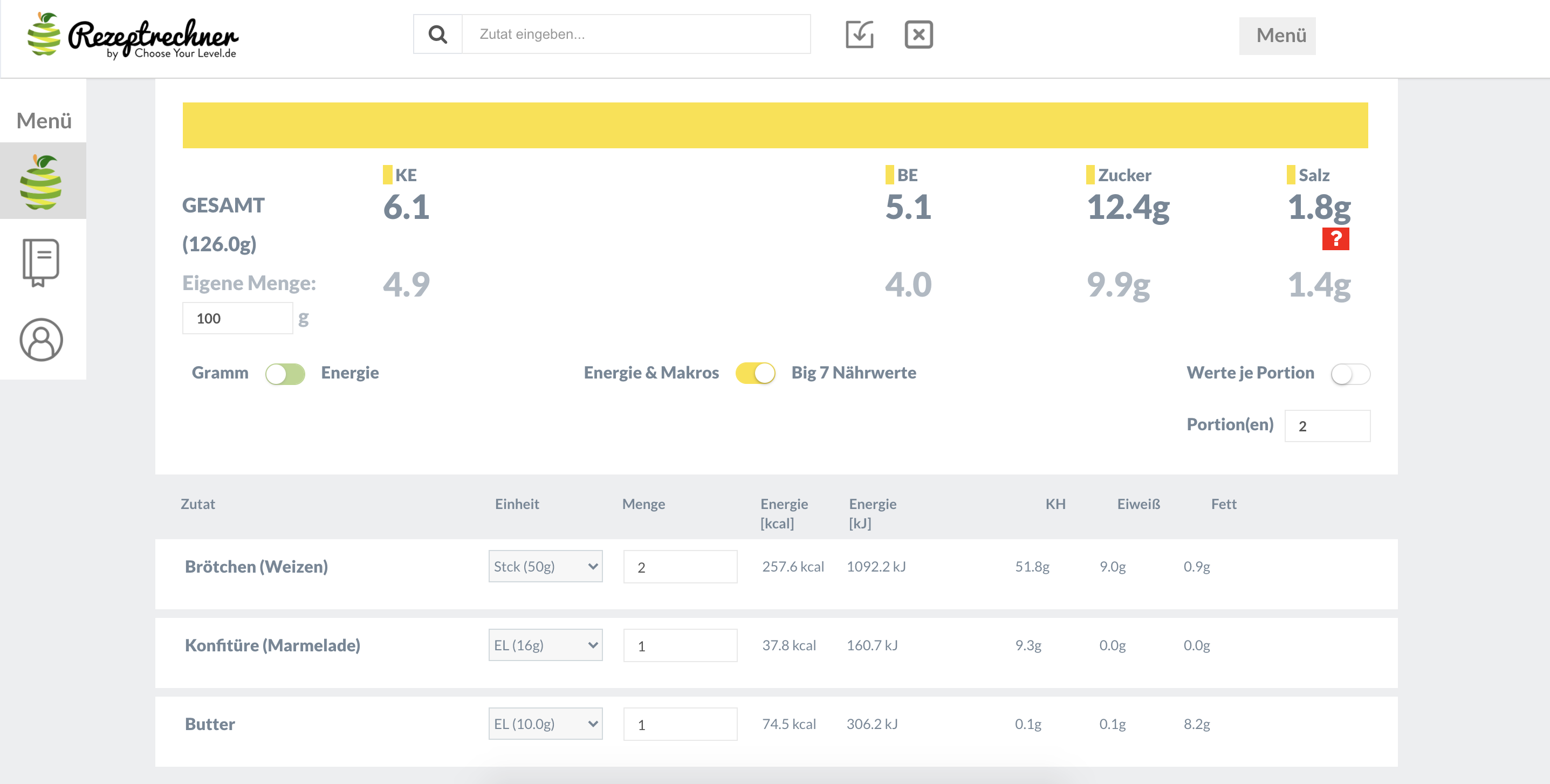This screenshot has width=1550, height=784.
Task: Click the Menge column header
Action: point(643,504)
